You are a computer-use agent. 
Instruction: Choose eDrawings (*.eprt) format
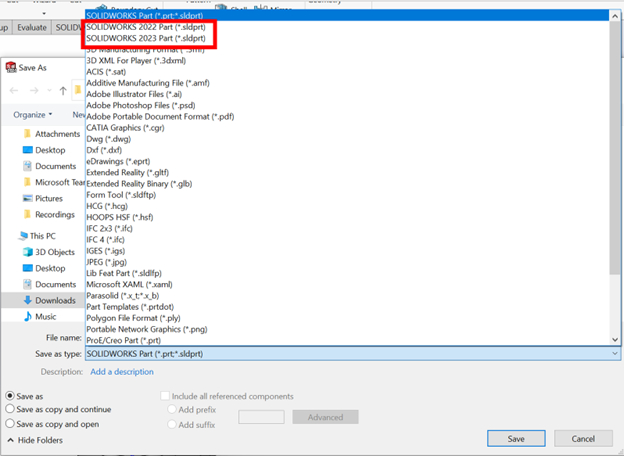tap(347, 161)
